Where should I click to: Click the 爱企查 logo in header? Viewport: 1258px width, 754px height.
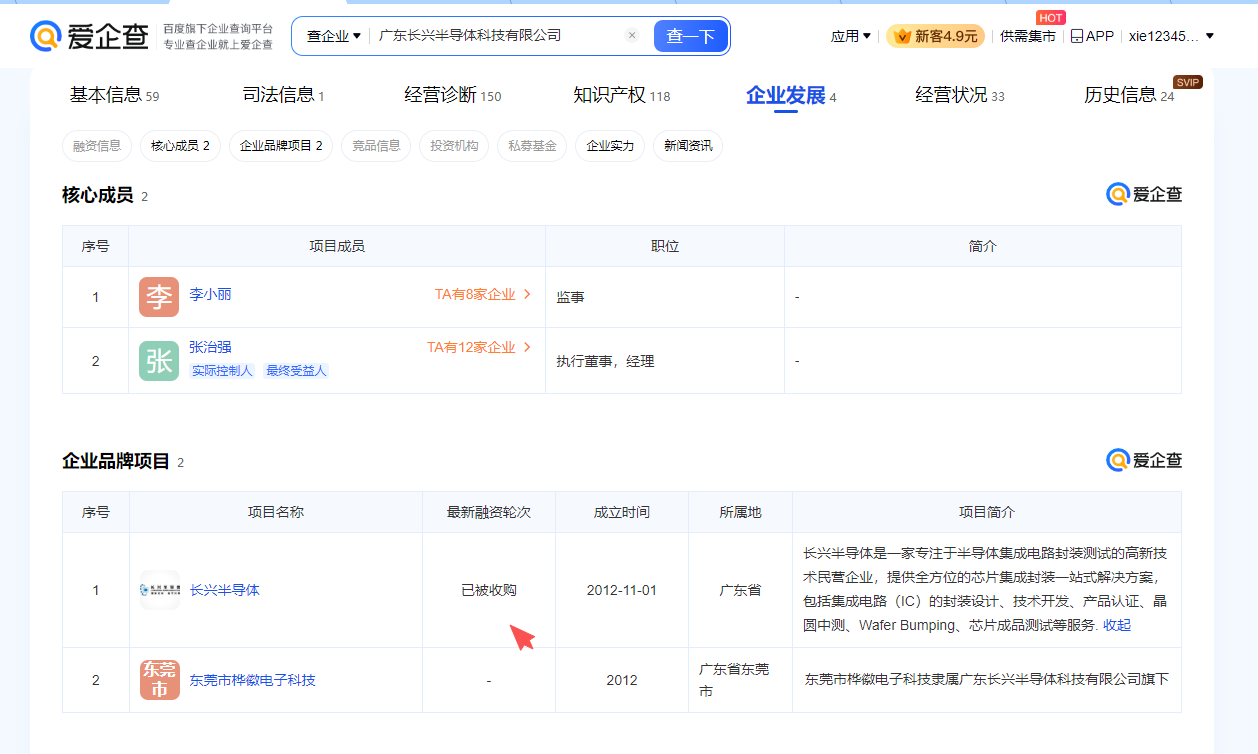point(90,37)
